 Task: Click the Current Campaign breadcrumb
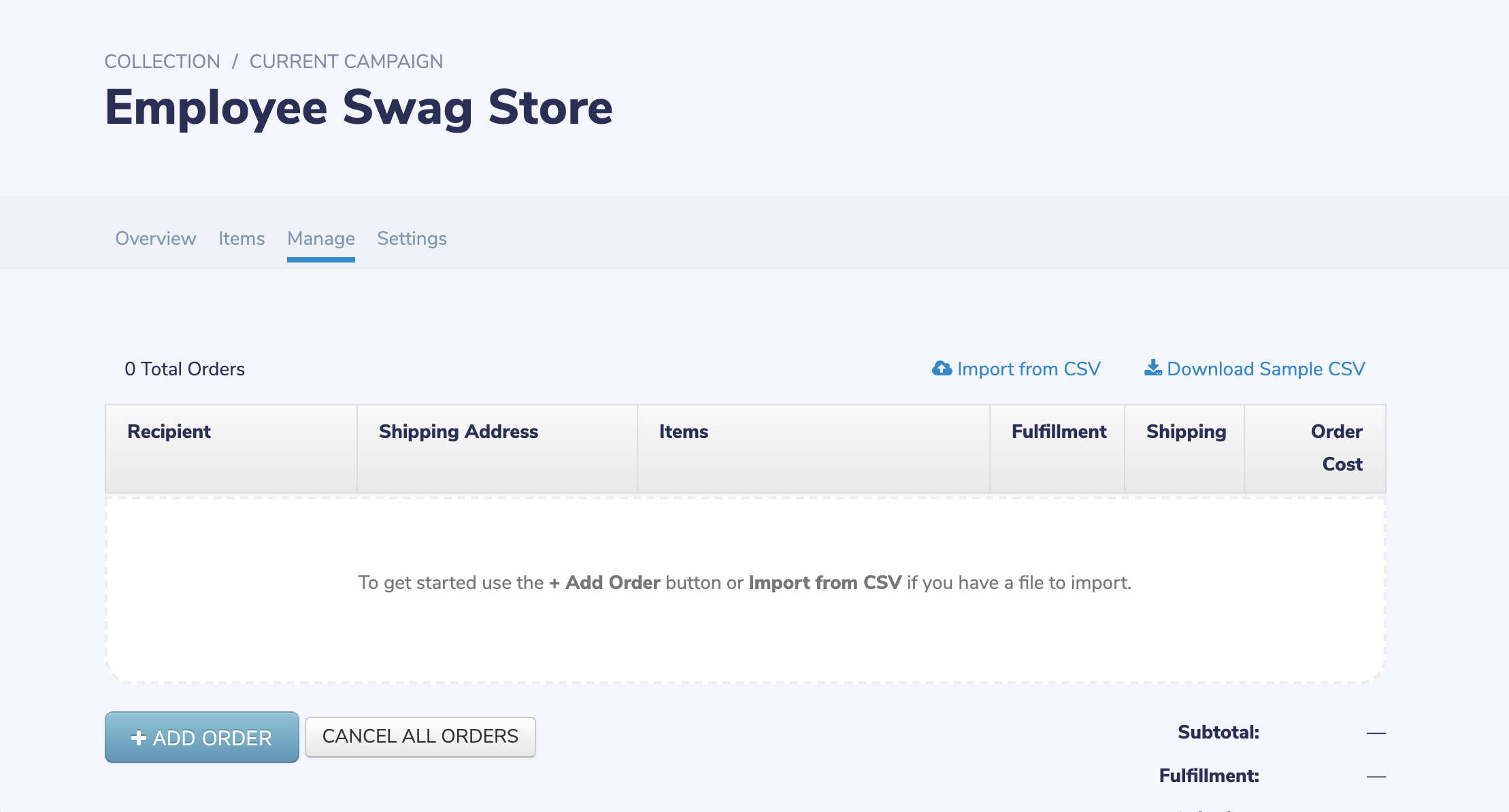346,62
